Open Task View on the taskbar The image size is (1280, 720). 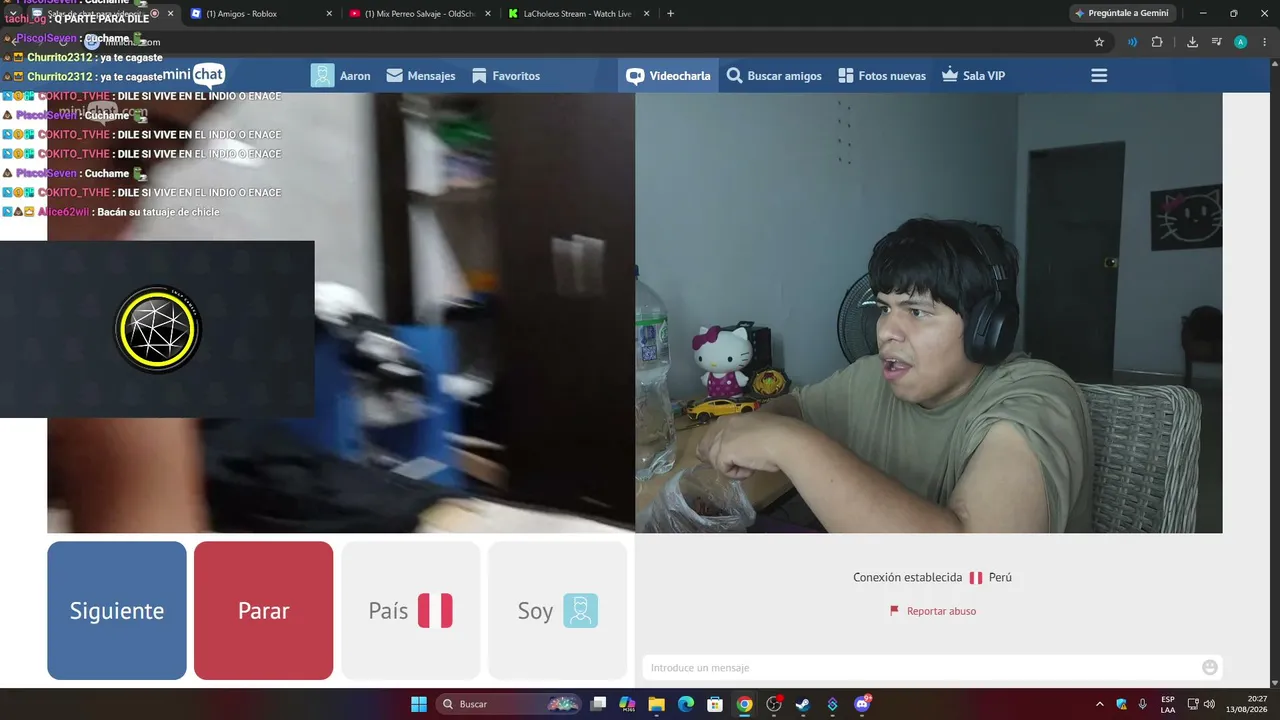598,704
